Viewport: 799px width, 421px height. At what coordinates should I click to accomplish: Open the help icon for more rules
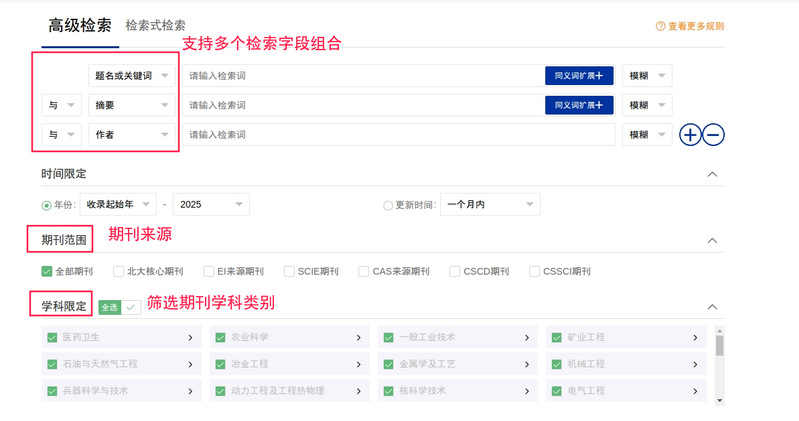click(x=660, y=27)
